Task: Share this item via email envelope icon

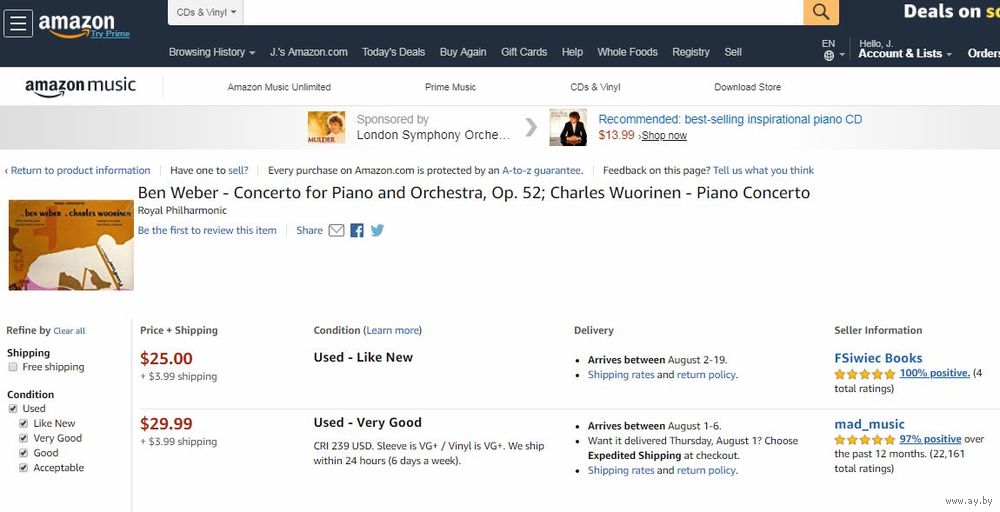Action: pos(336,230)
